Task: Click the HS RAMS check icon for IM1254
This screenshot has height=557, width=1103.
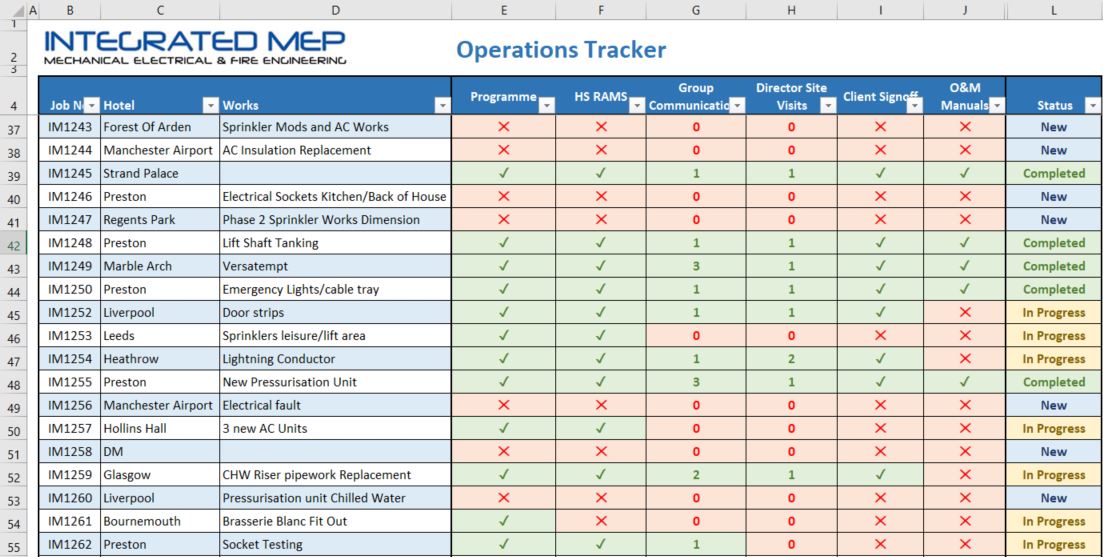Action: (601, 359)
